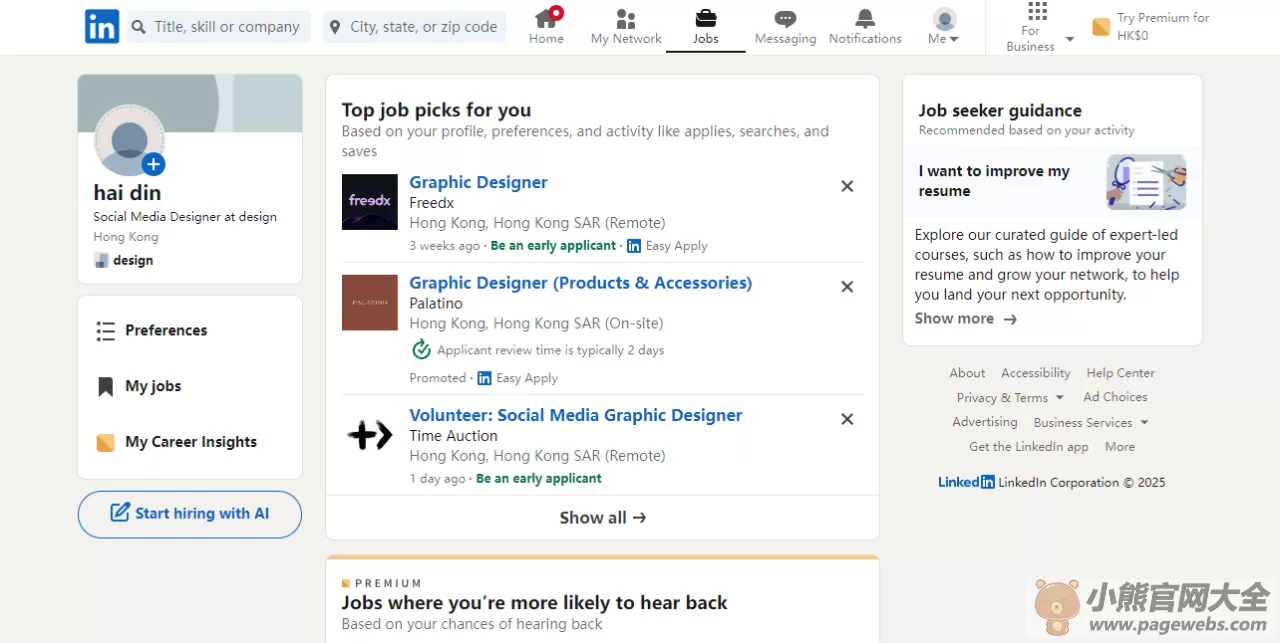Click the My Career Insights premium icon
Screen dimensions: 1280x643
105,442
